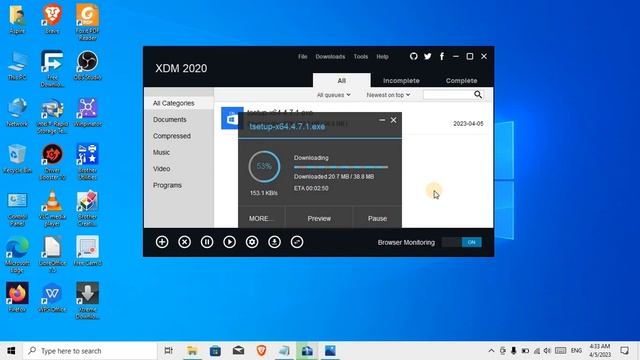Expand the Newest on top sort dropdown
640x360 pixels.
388,95
